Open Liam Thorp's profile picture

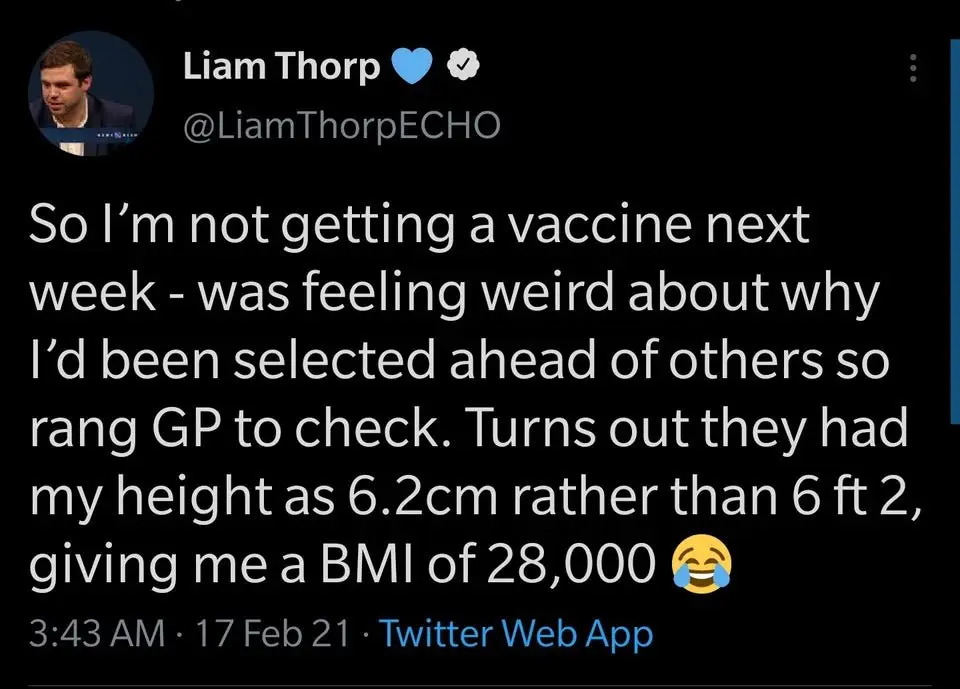(x=91, y=93)
